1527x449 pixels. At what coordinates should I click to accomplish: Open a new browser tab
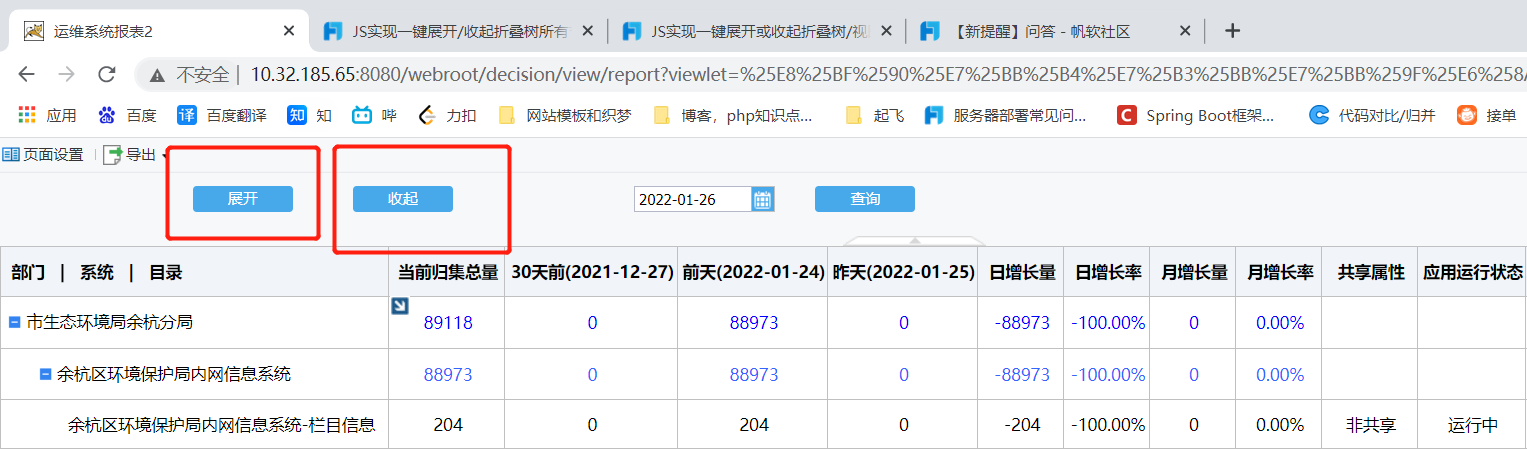[1233, 31]
